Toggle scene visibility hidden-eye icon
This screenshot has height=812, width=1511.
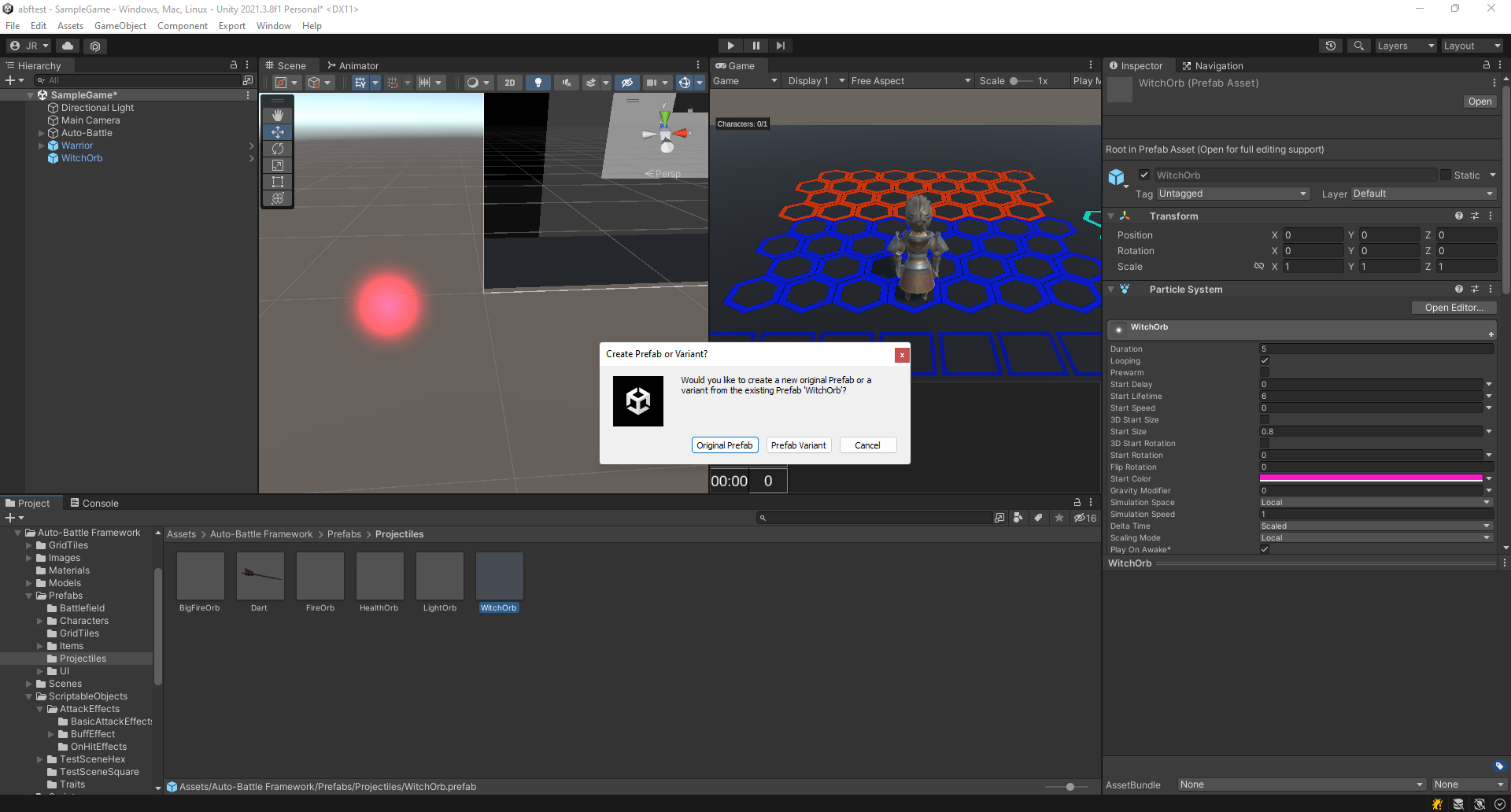point(626,82)
